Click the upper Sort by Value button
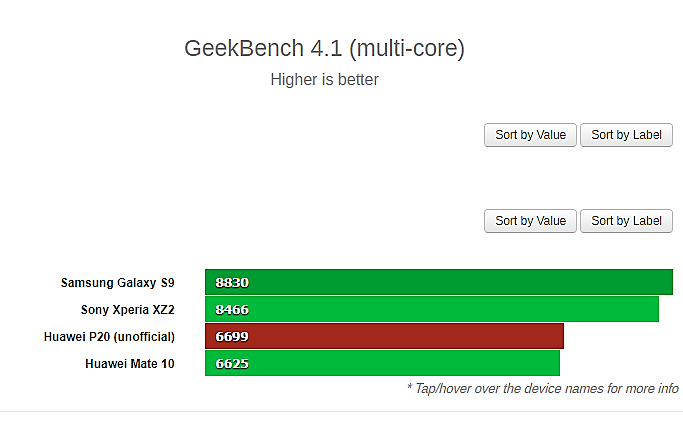 tap(530, 135)
